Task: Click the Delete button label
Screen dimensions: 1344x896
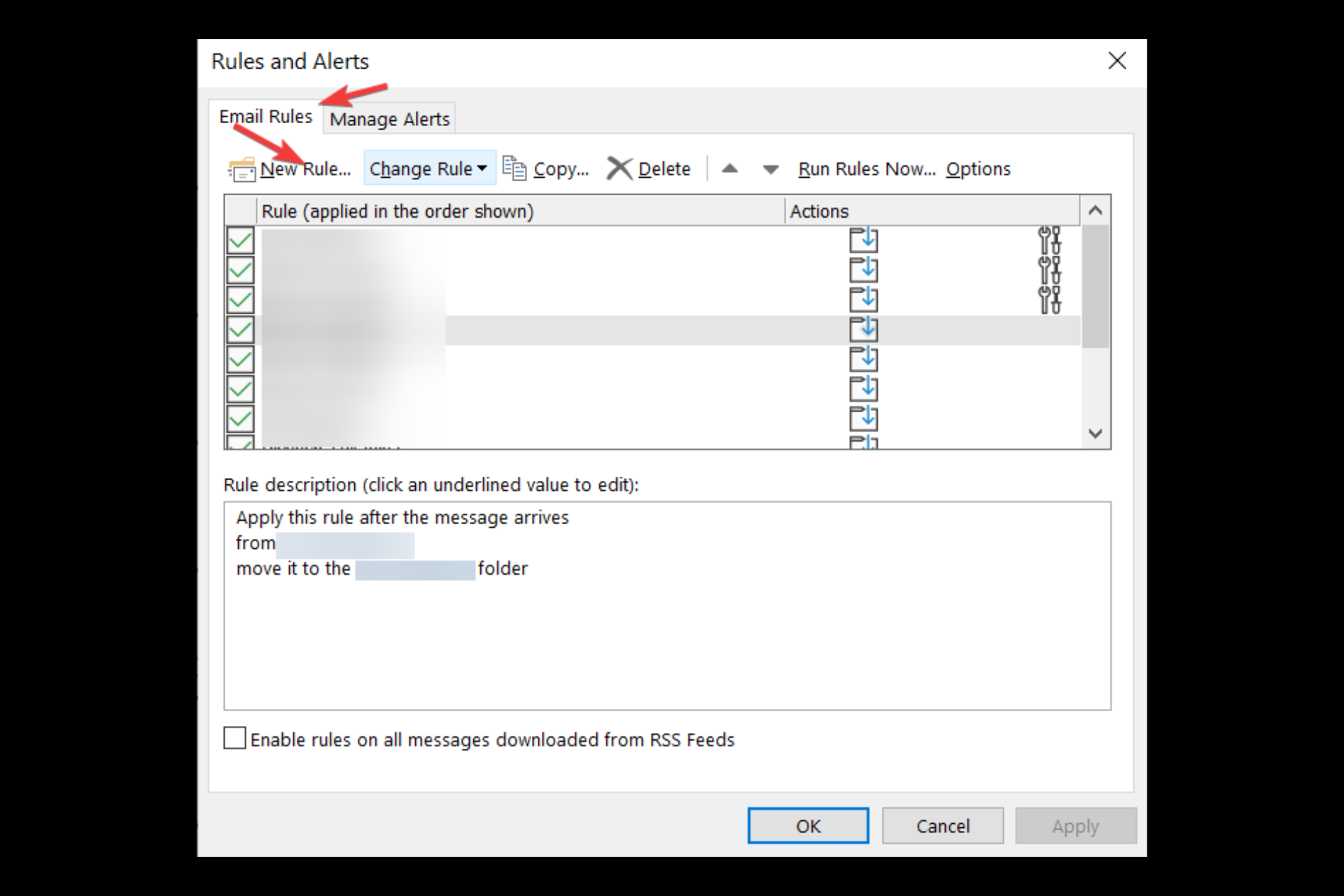Action: [664, 169]
